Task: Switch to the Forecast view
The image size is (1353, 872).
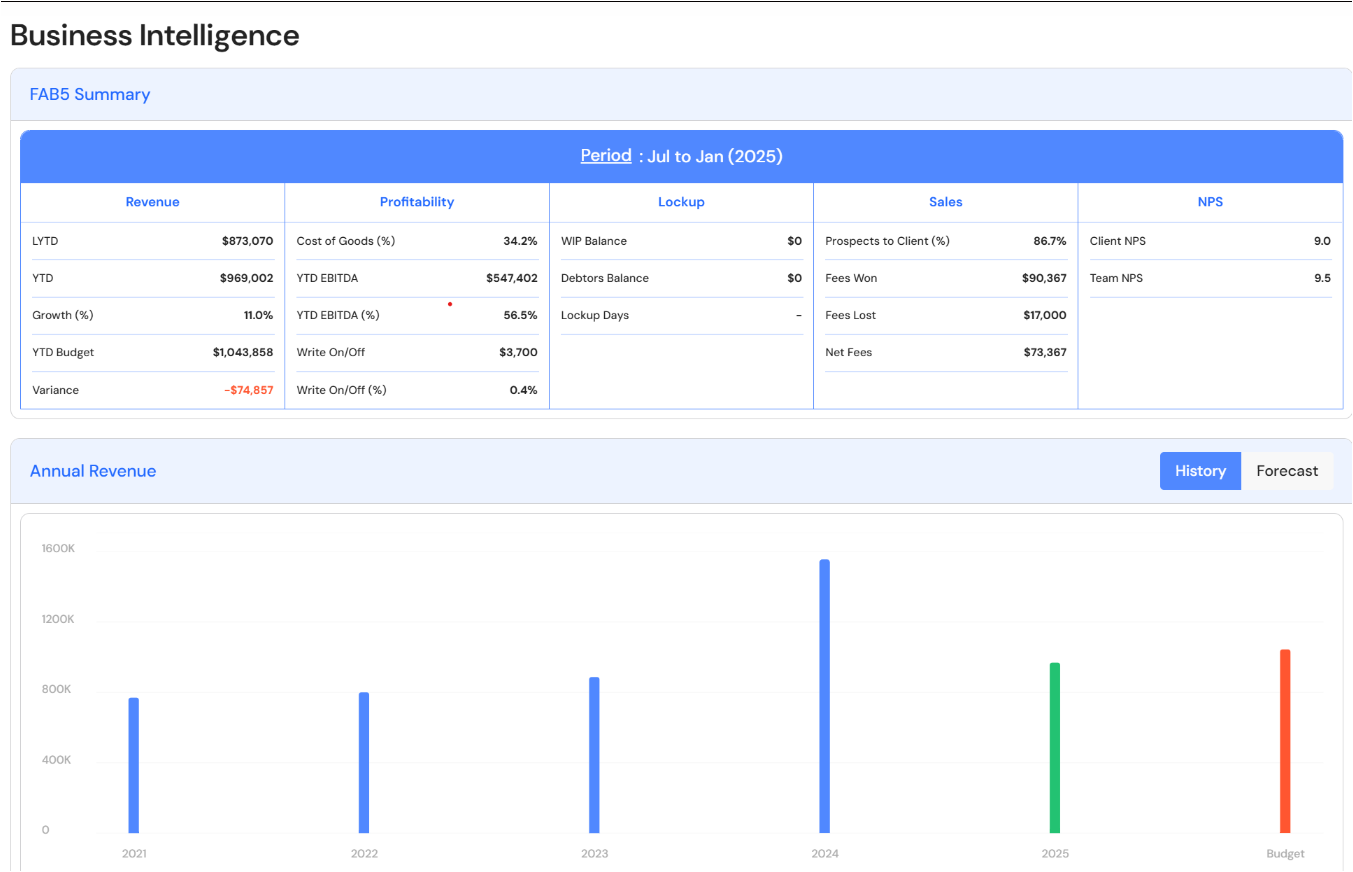Action: [x=1287, y=471]
